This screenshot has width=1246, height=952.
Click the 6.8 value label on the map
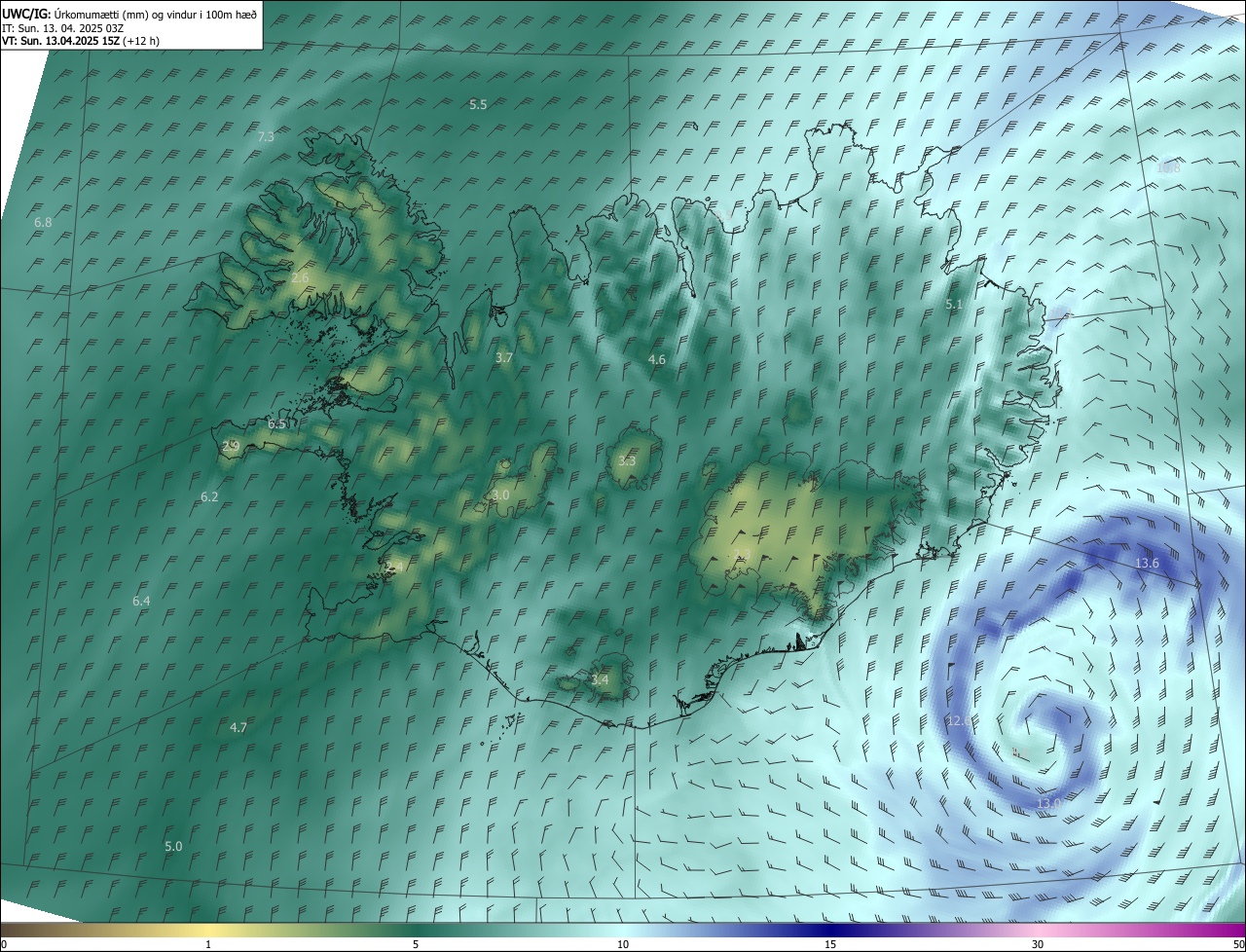(43, 223)
